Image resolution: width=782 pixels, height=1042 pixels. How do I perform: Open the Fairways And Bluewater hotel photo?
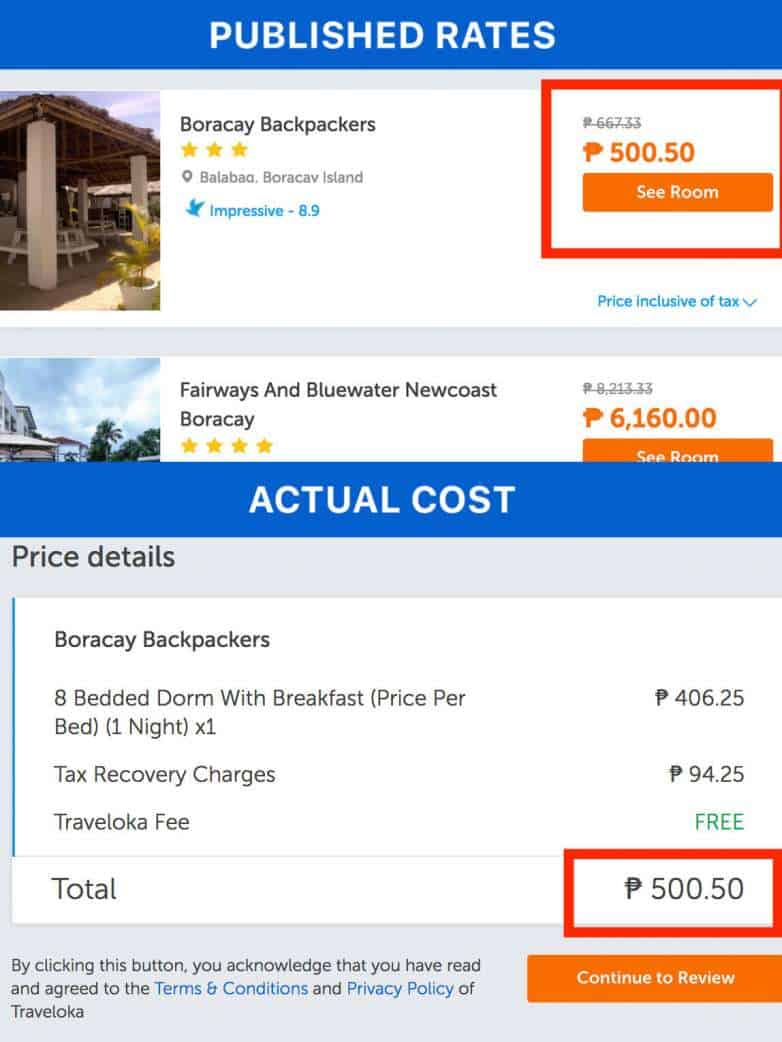click(x=80, y=410)
